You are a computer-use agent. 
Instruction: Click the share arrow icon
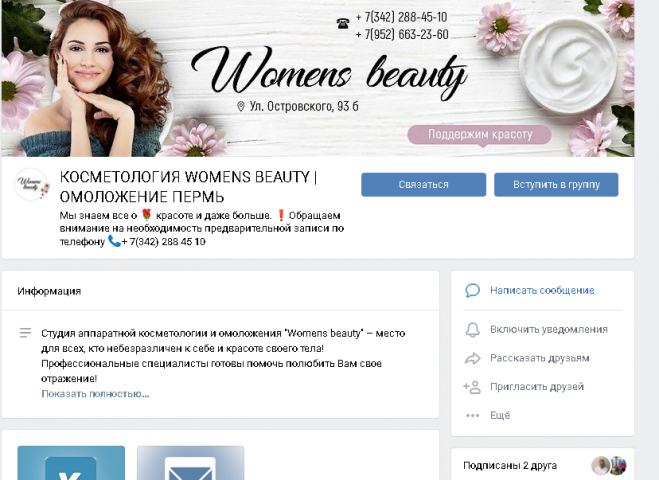point(472,359)
